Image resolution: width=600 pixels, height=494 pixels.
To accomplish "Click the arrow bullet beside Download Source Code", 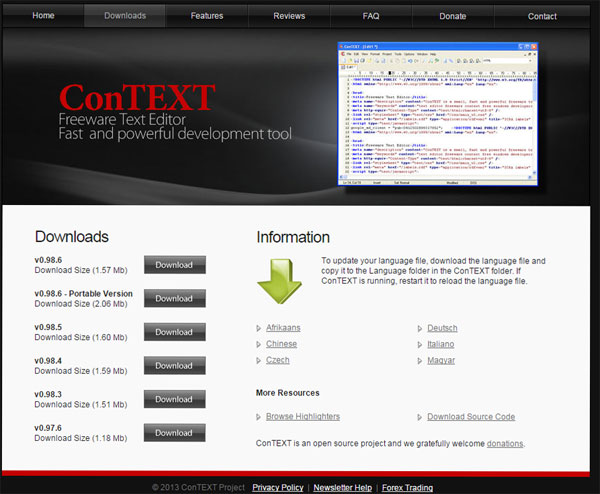I will 420,417.
